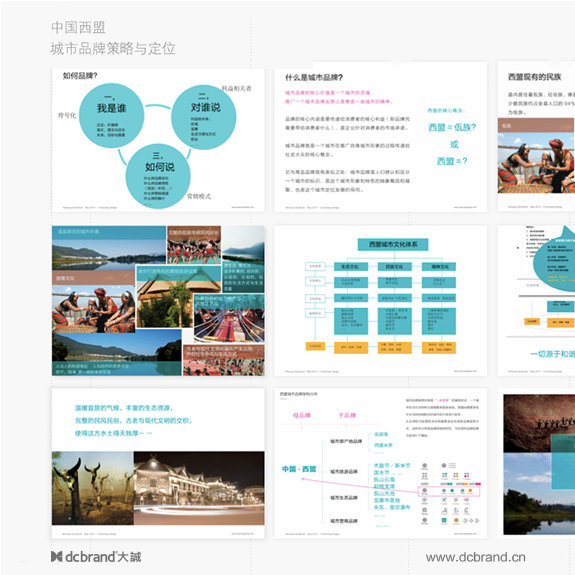Click the 西盟城市文化体系 header box
This screenshot has height=575, width=575.
(x=393, y=244)
